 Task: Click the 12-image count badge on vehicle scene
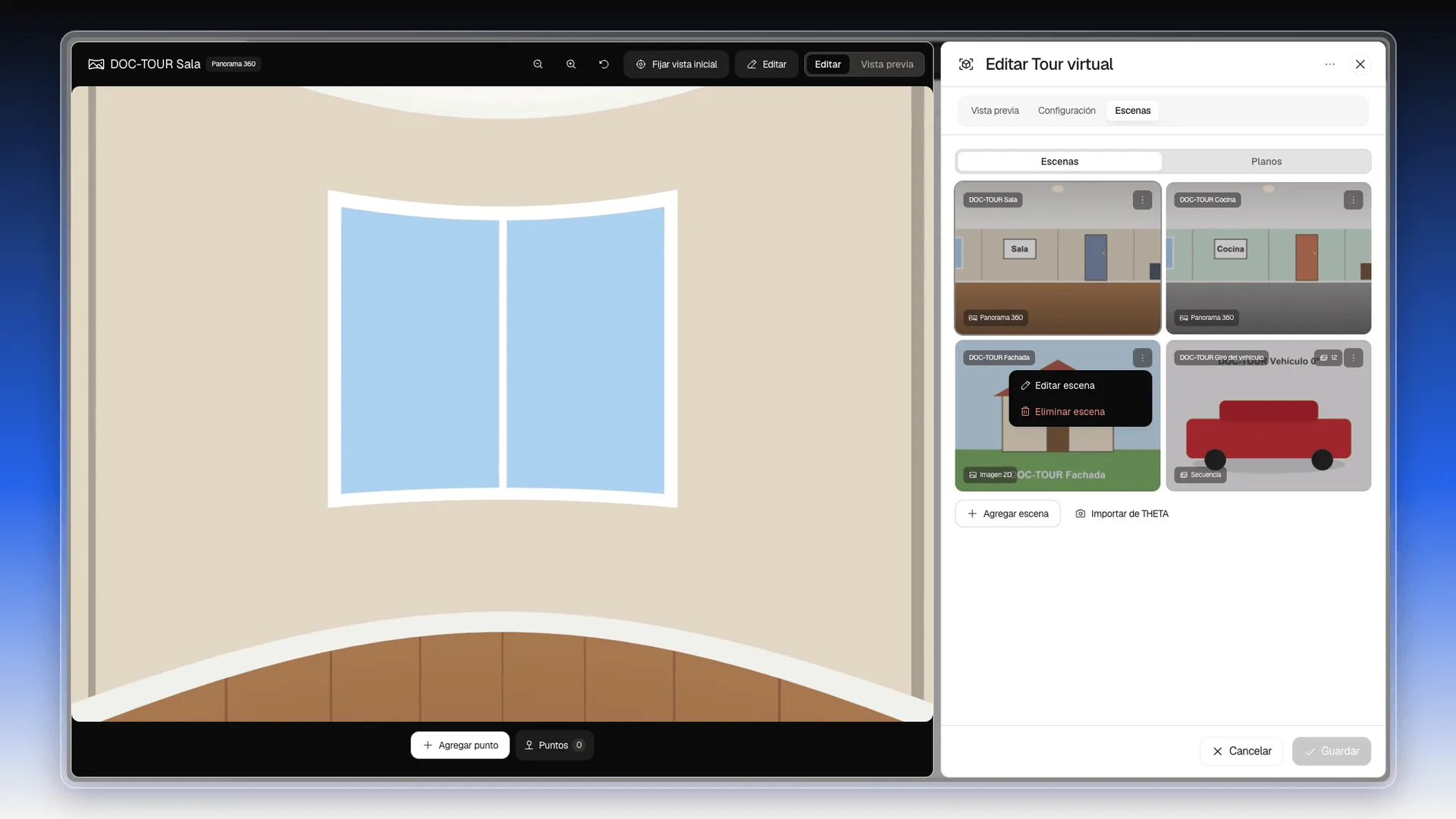1329,358
